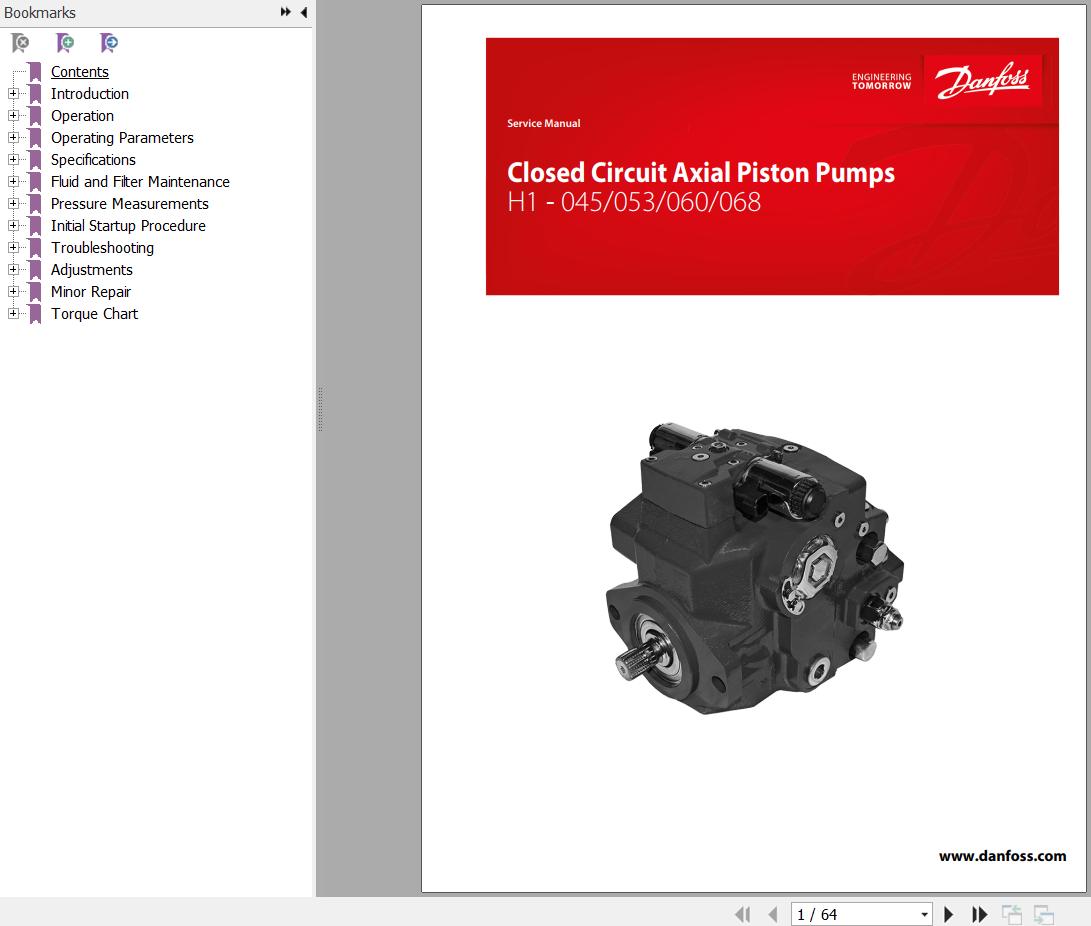Click the Danfoss logo on the cover
Viewport: 1091px width, 926px height.
982,80
